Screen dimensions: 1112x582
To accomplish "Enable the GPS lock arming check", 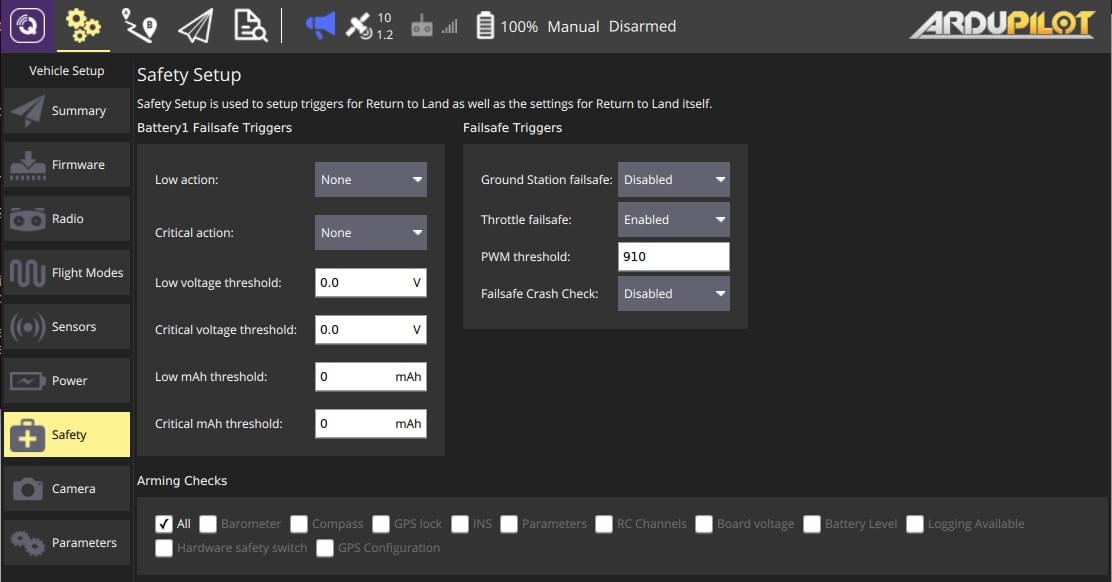I will [x=380, y=524].
